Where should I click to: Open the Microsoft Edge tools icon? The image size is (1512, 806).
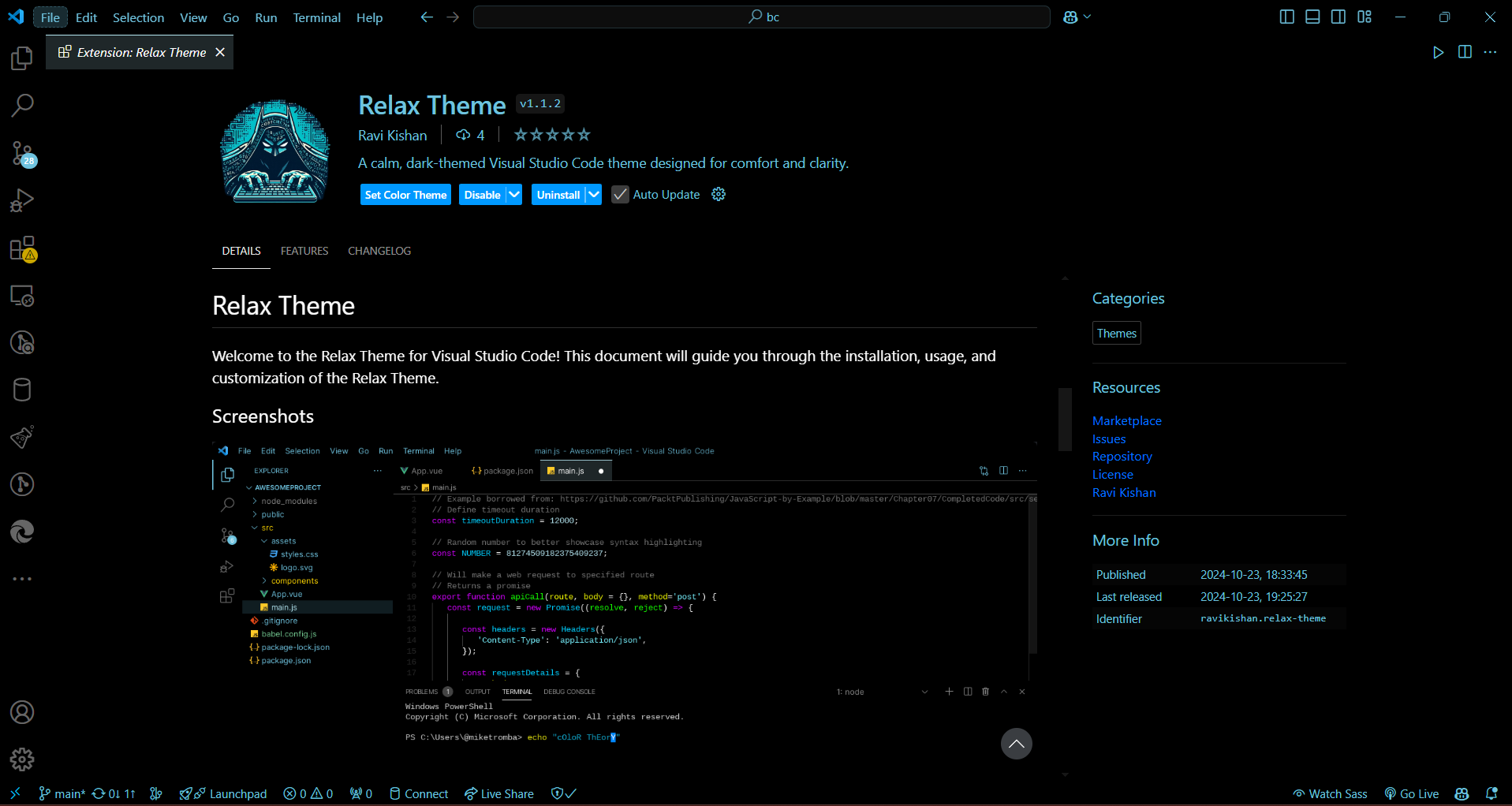click(22, 532)
